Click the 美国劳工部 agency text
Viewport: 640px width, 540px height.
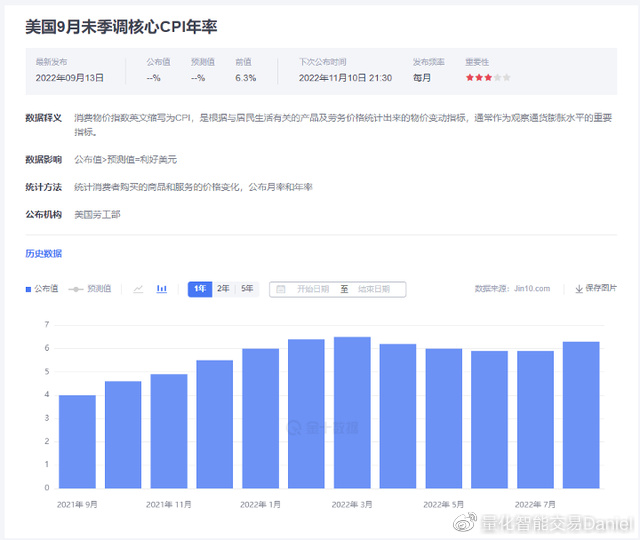pyautogui.click(x=97, y=215)
